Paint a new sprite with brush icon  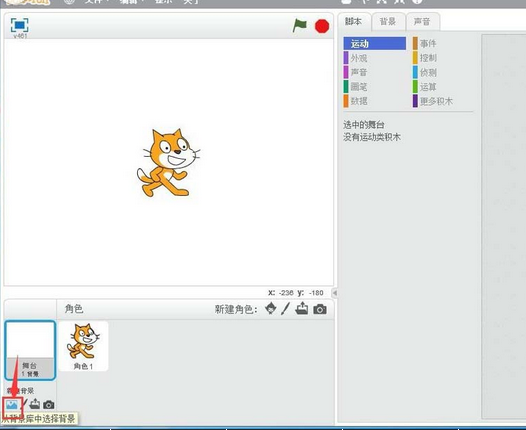pyautogui.click(x=285, y=309)
